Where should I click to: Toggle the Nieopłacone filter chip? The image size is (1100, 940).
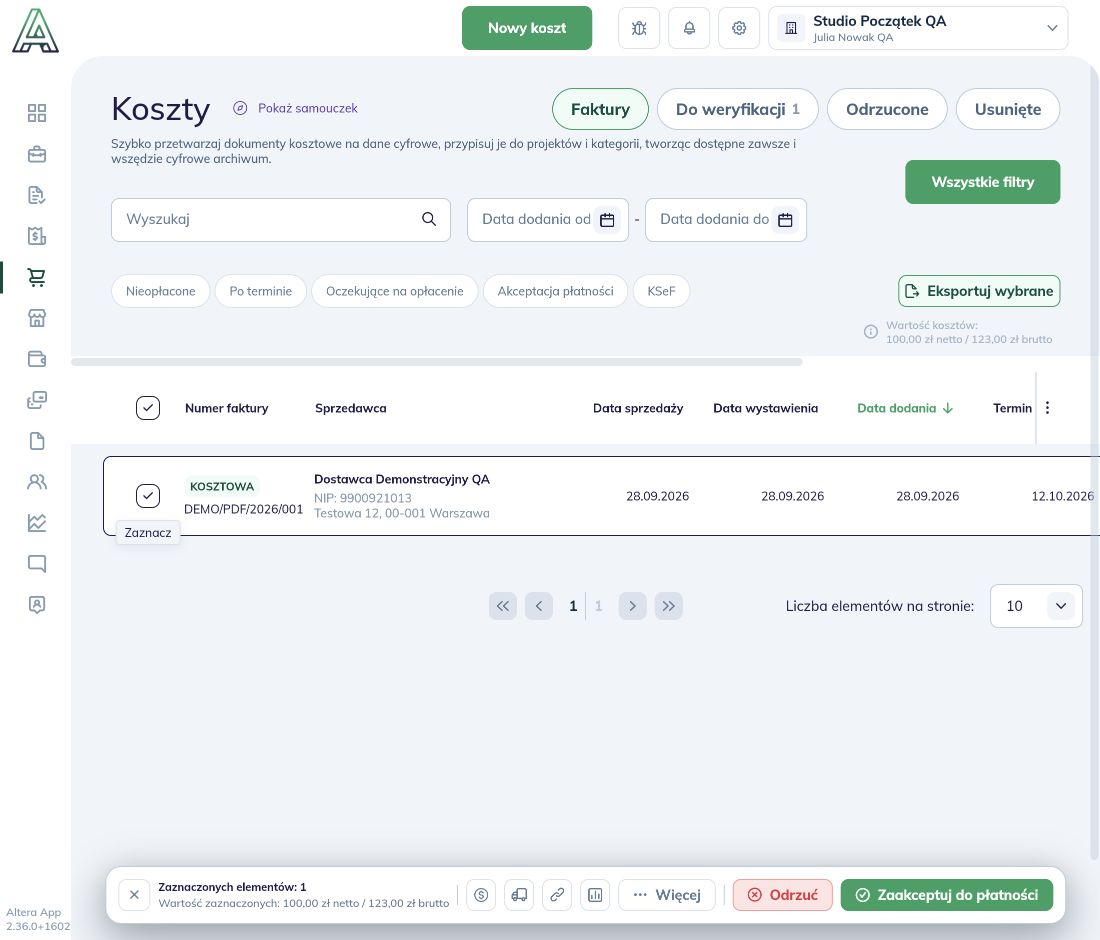(x=161, y=291)
